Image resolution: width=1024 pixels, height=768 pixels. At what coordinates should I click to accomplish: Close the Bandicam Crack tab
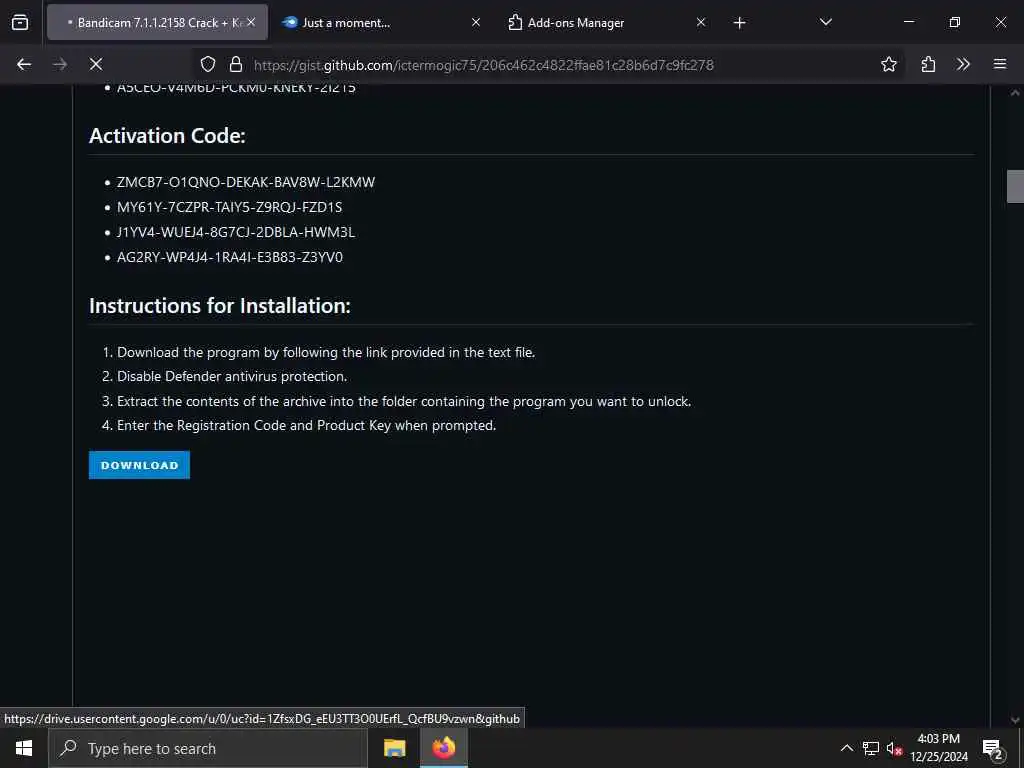point(251,22)
